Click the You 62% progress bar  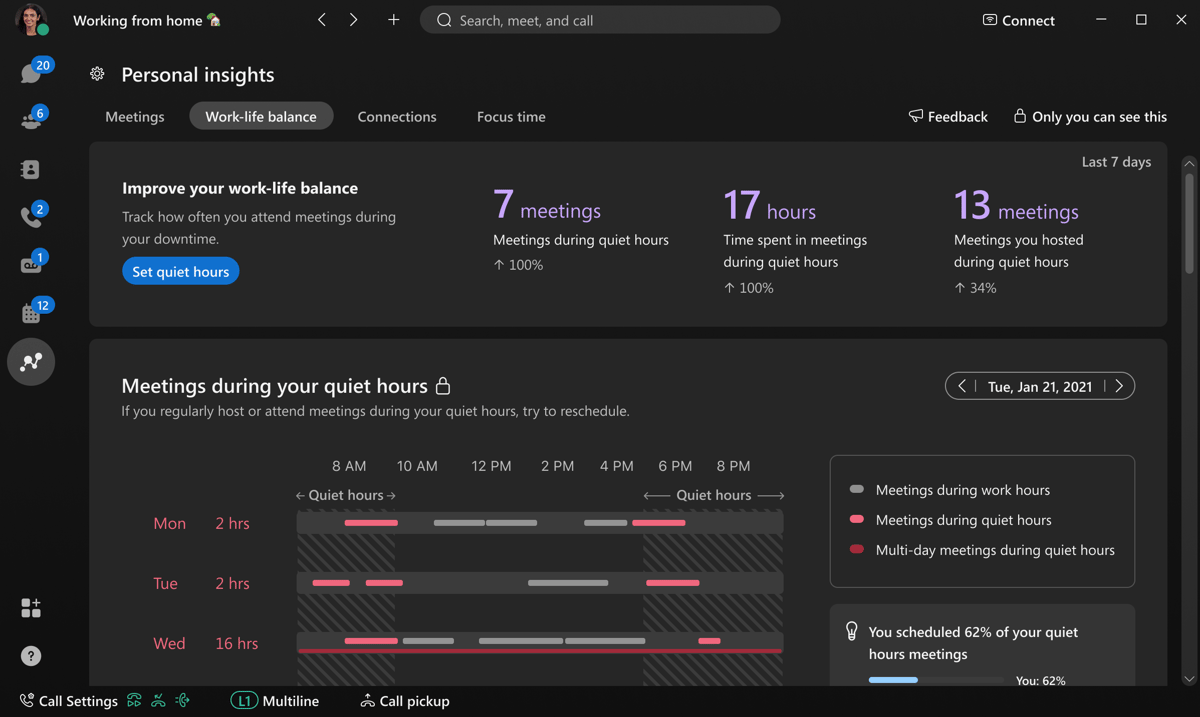[935, 680]
